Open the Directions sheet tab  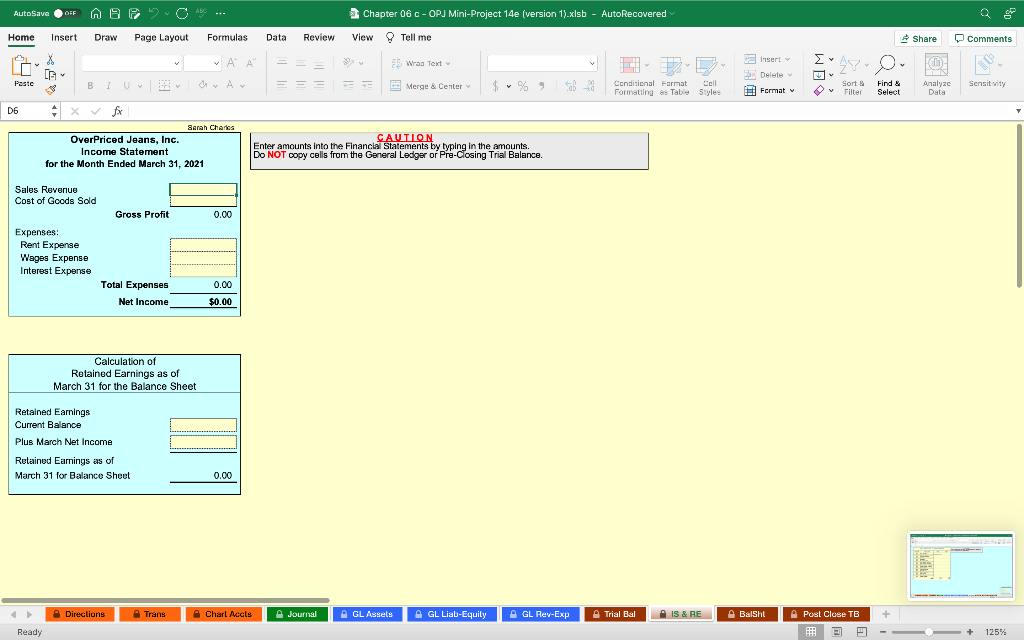(80, 614)
